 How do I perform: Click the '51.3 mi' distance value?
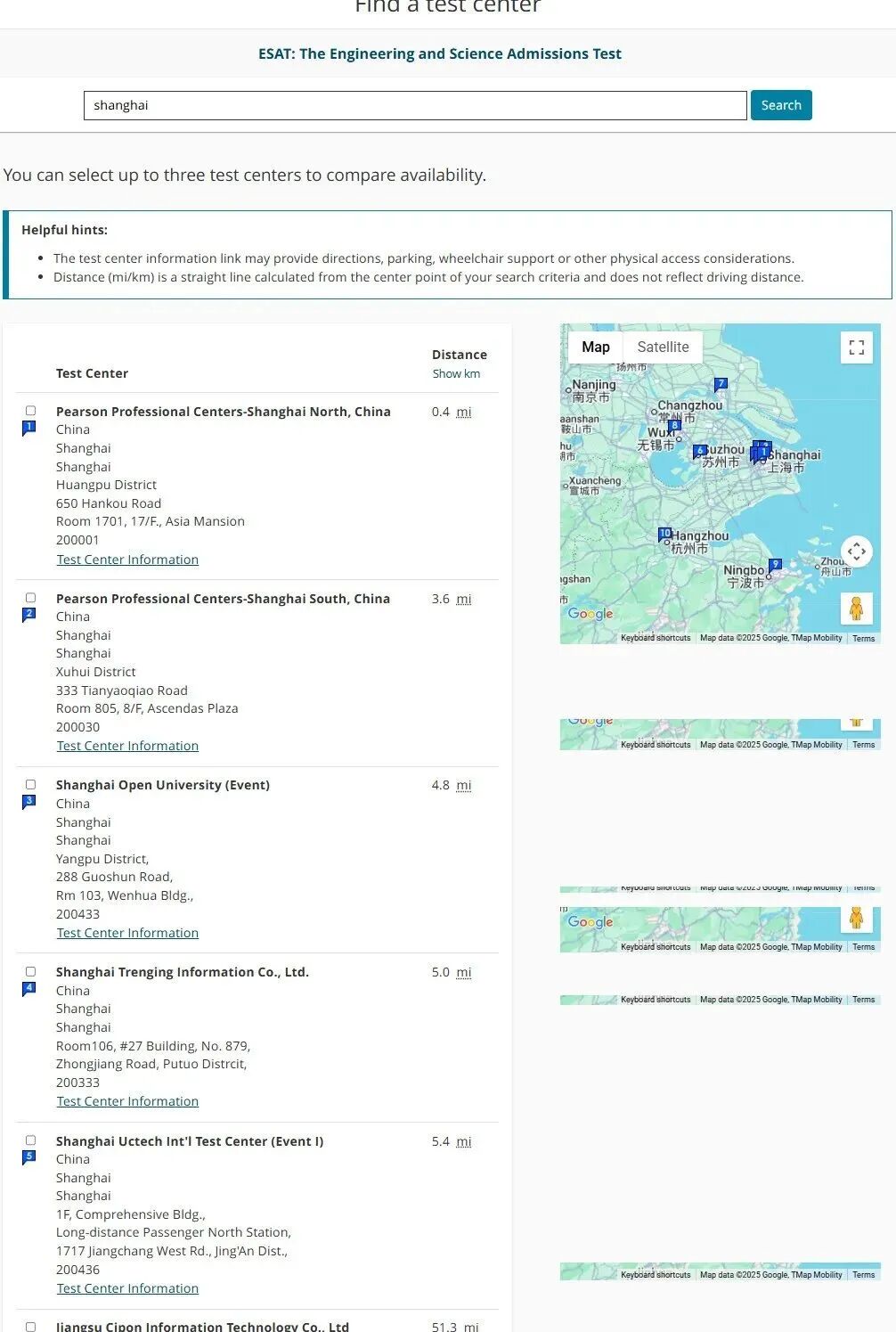coord(455,1327)
